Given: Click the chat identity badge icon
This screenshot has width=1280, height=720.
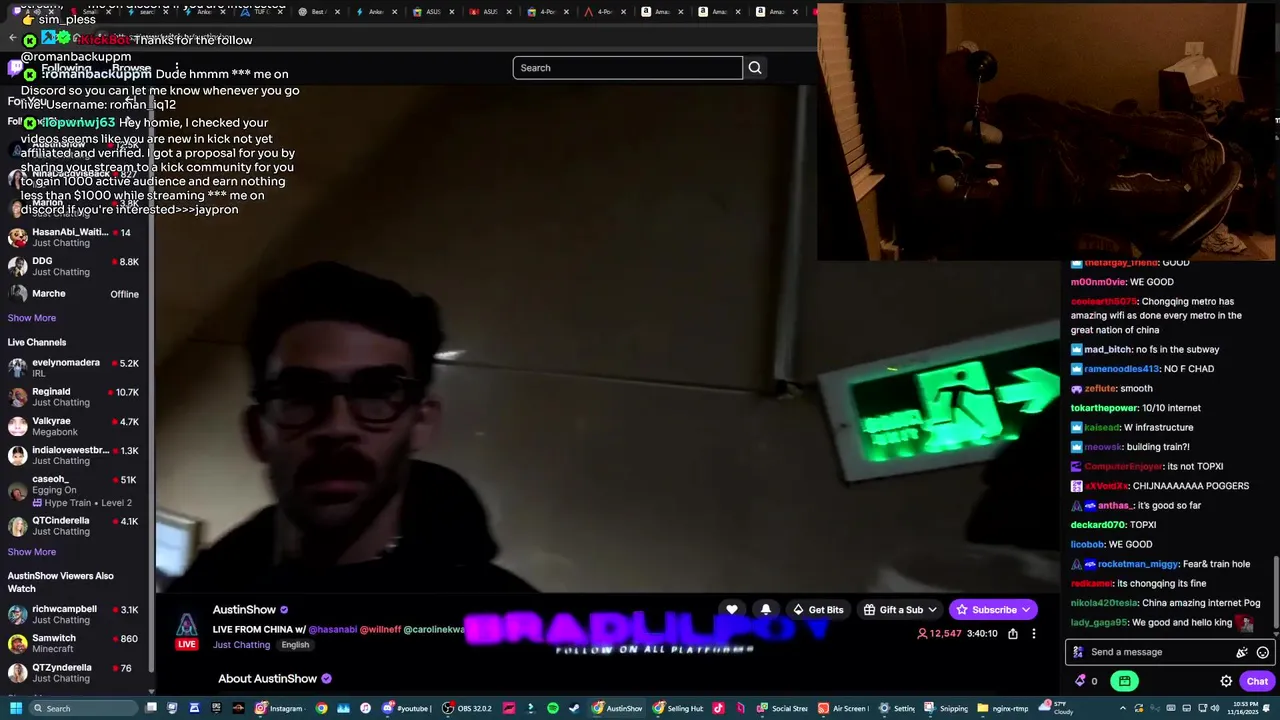Looking at the screenshot, I should 1077,652.
